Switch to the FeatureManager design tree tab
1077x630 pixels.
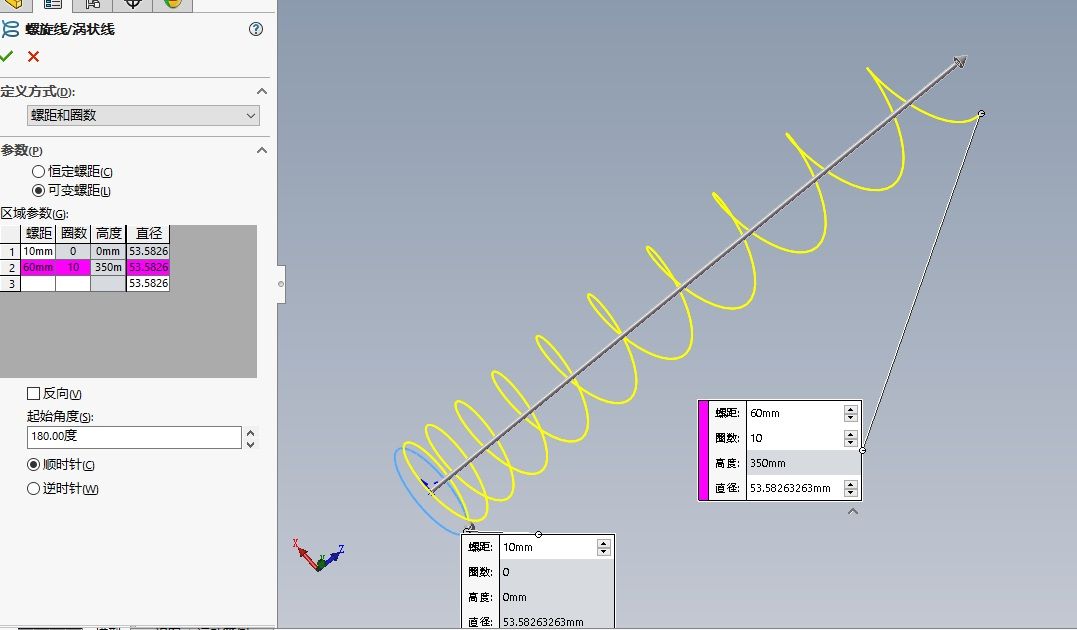[13, 3]
